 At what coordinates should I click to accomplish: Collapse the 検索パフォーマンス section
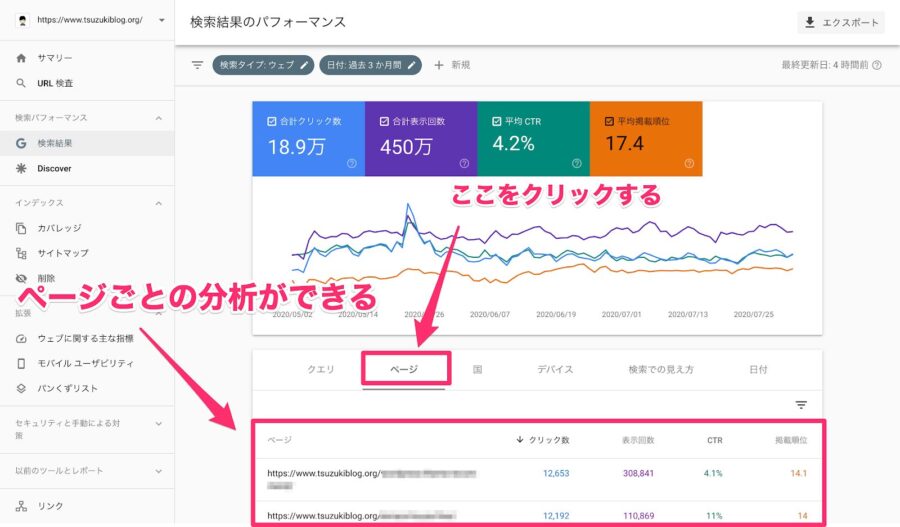[158, 118]
